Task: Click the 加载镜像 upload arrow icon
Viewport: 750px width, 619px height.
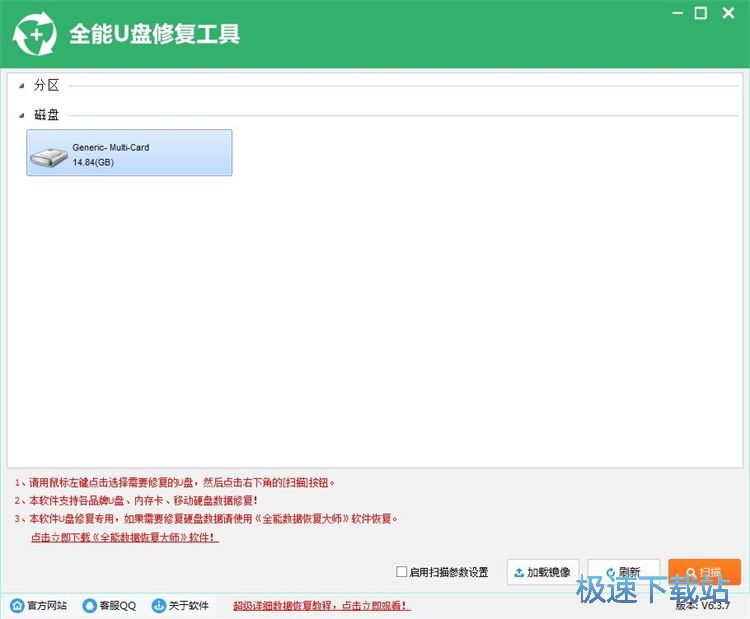Action: (x=519, y=572)
